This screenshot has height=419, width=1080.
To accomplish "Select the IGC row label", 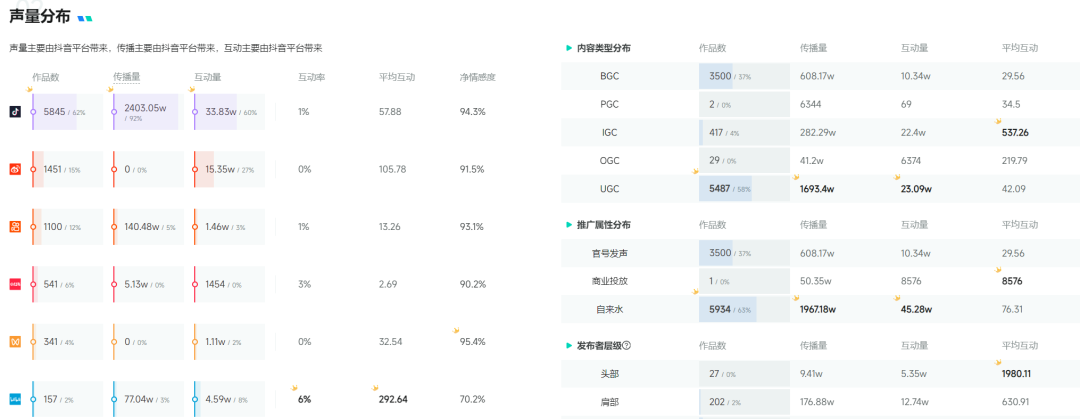I will pyautogui.click(x=610, y=132).
